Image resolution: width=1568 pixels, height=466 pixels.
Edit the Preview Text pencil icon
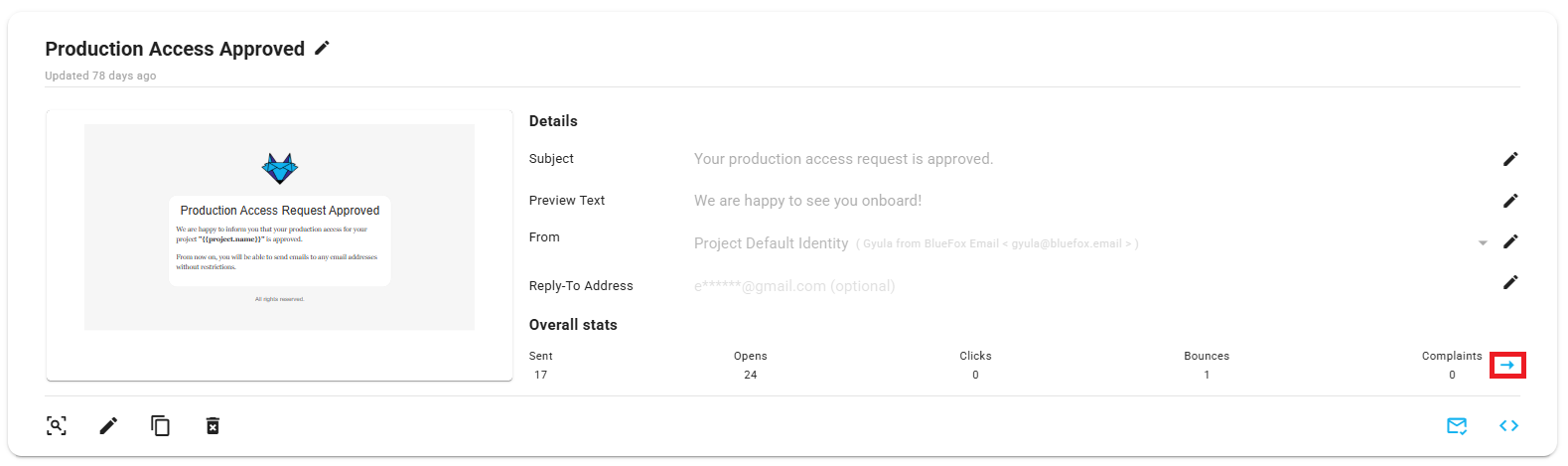click(1510, 201)
